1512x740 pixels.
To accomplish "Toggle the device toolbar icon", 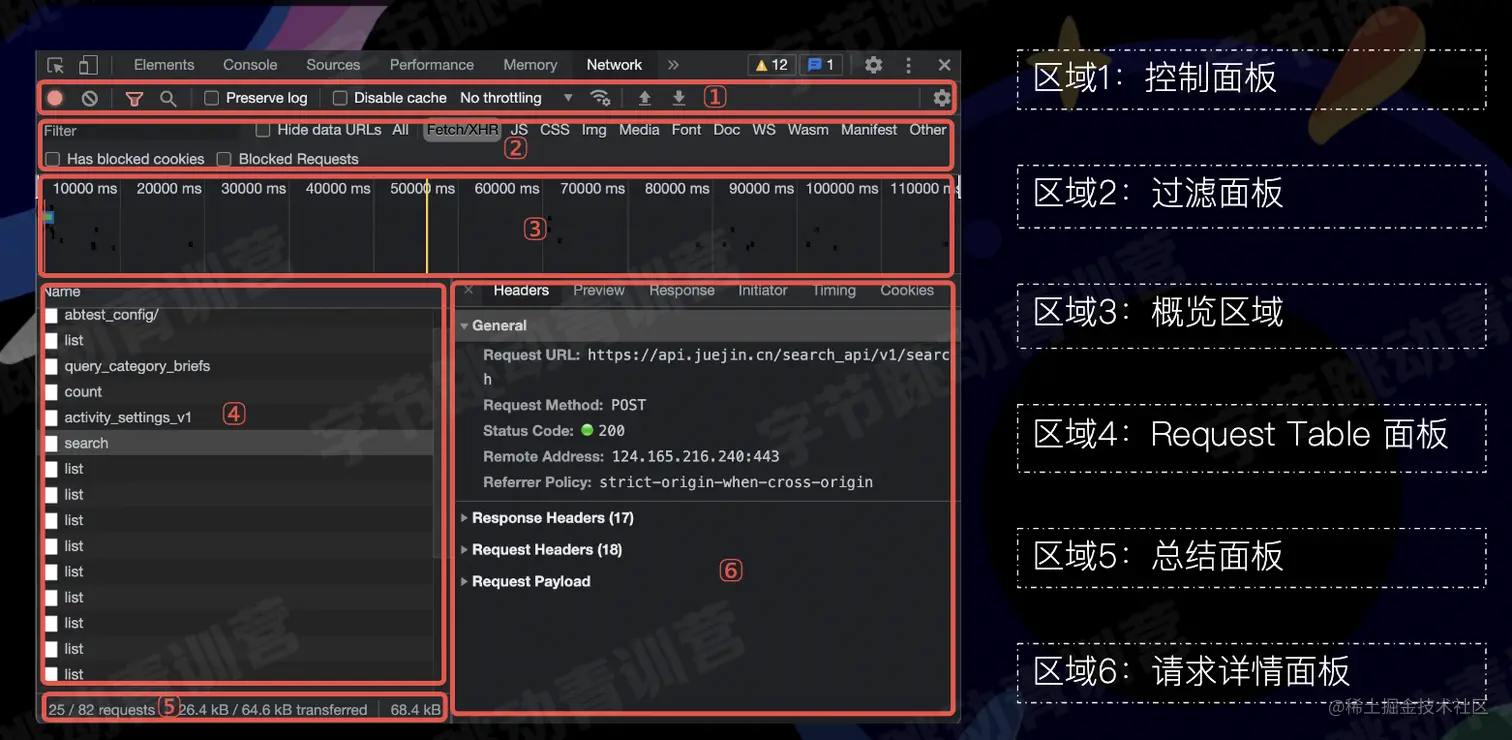I will point(88,65).
